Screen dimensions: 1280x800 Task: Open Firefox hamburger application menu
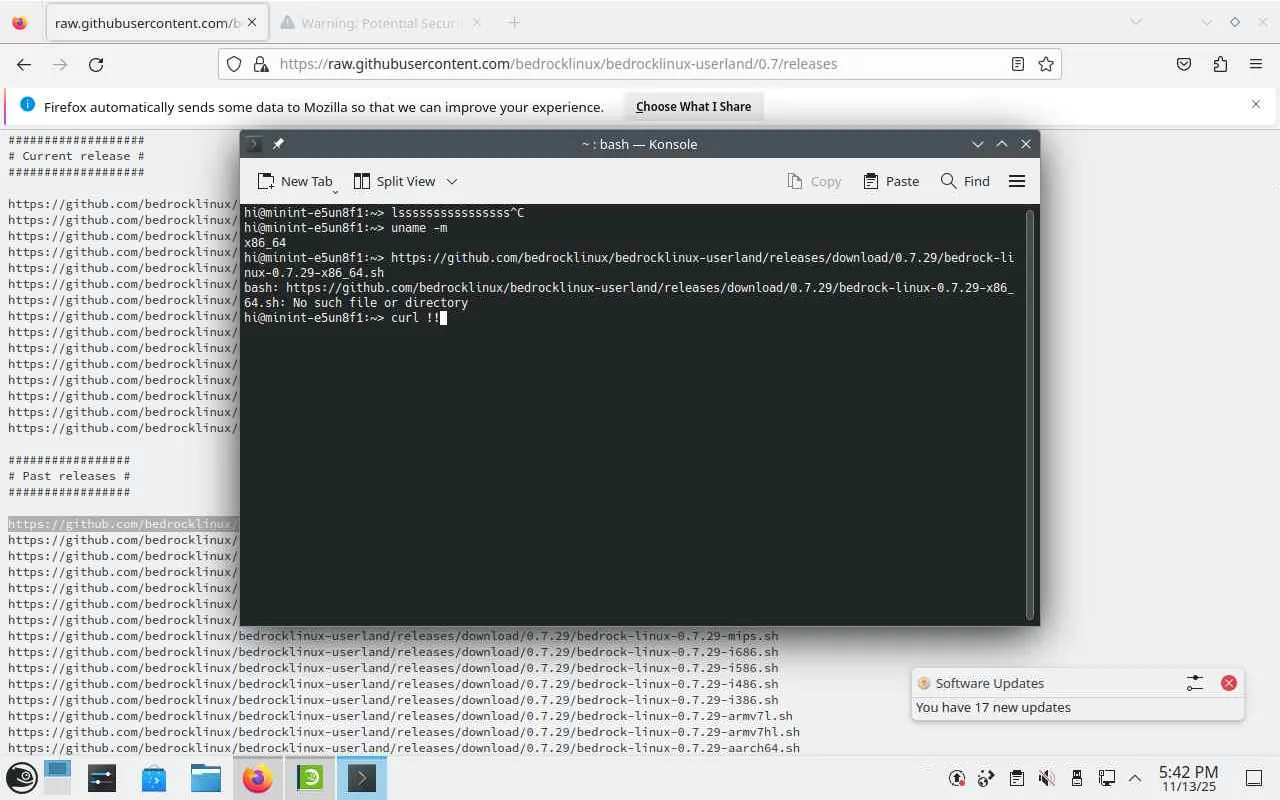point(1256,64)
